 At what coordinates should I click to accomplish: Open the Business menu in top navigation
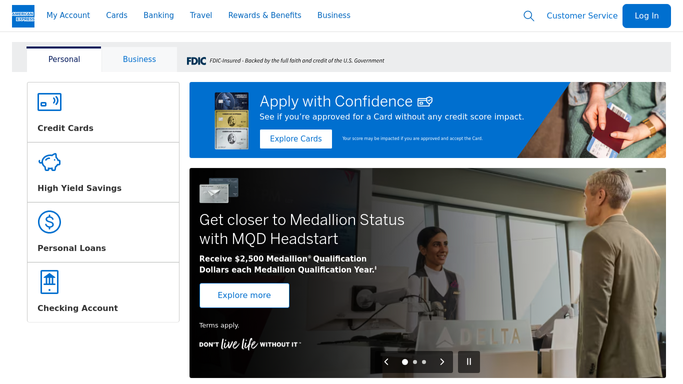[334, 15]
